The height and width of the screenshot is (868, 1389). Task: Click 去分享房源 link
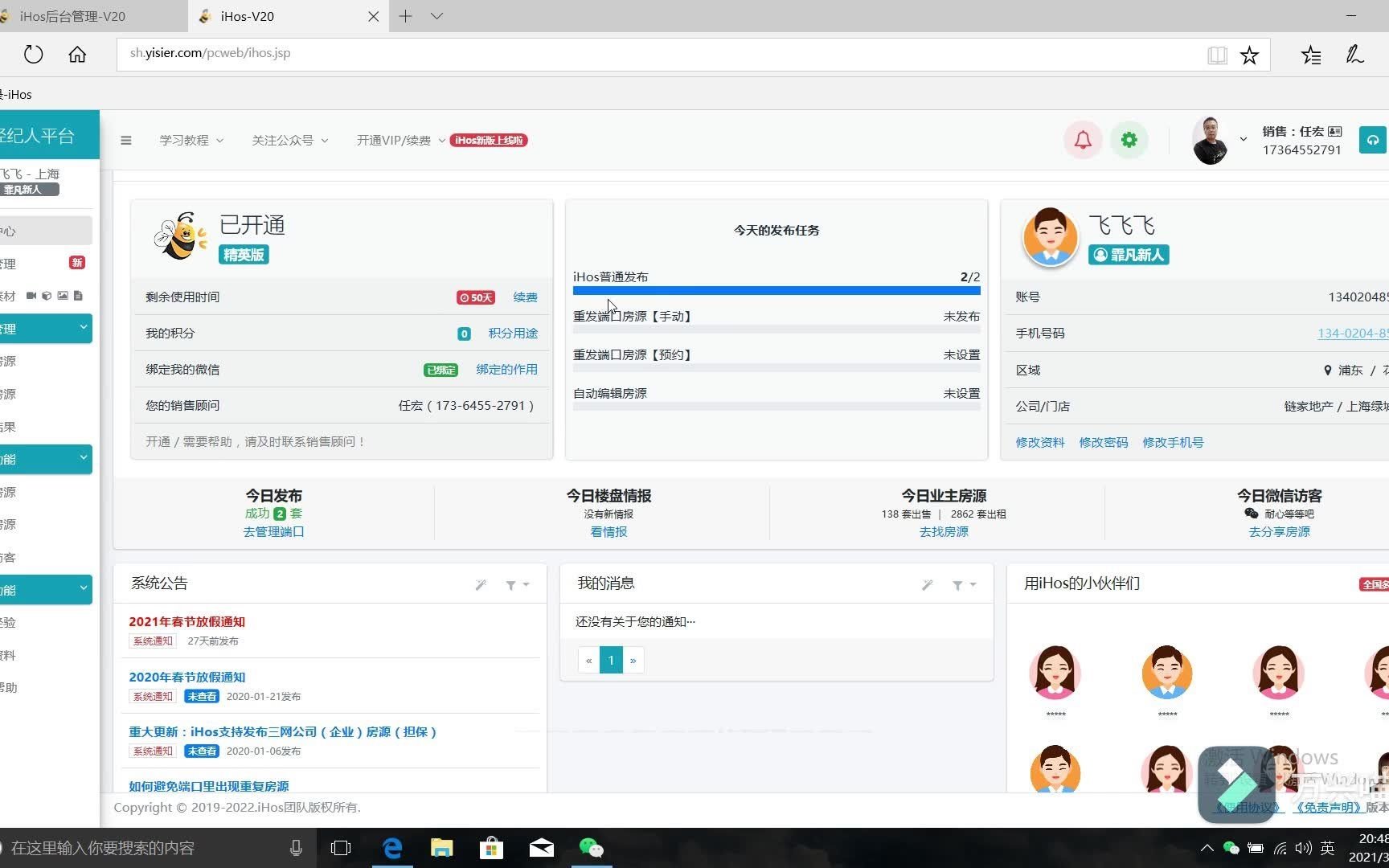pyautogui.click(x=1280, y=532)
